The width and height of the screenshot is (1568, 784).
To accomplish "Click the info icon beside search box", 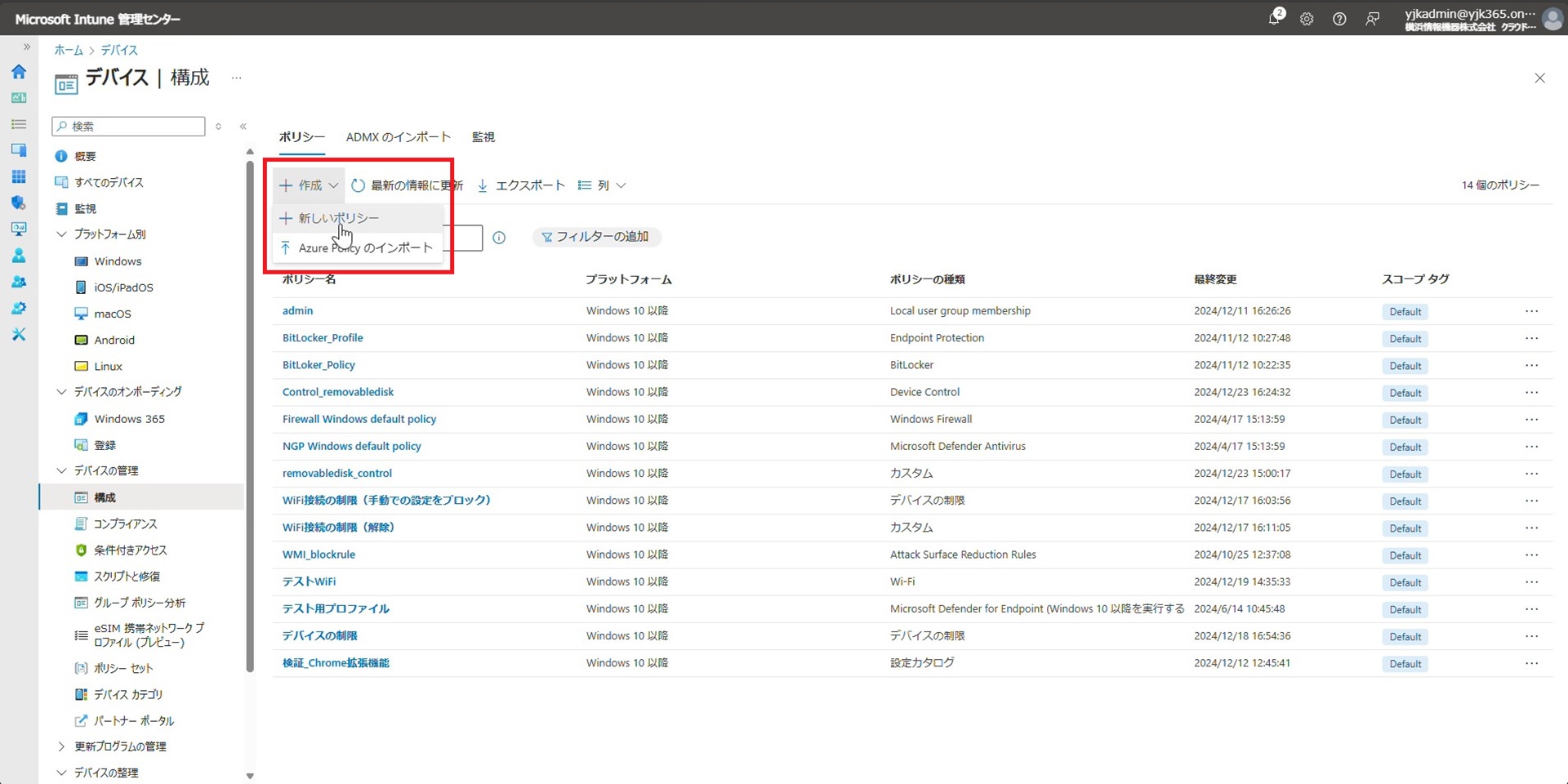I will (499, 238).
